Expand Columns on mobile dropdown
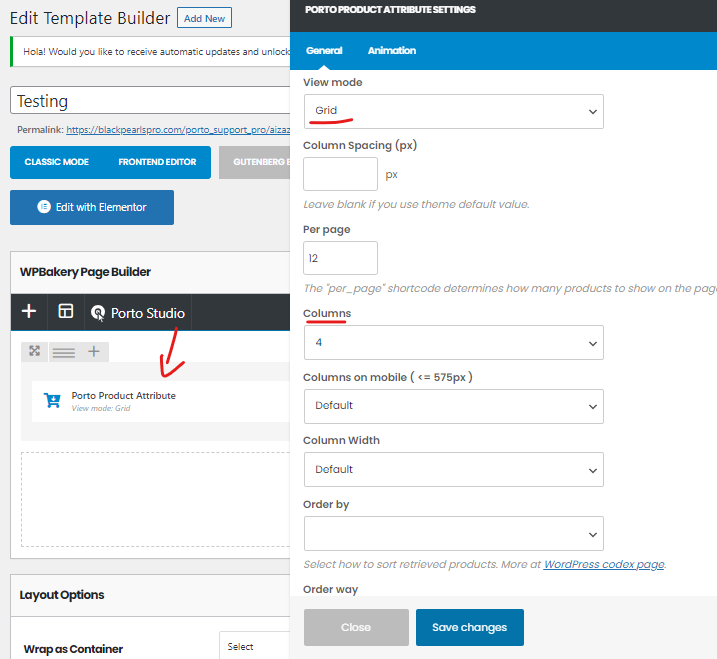Viewport: 717px width, 659px height. click(x=454, y=406)
